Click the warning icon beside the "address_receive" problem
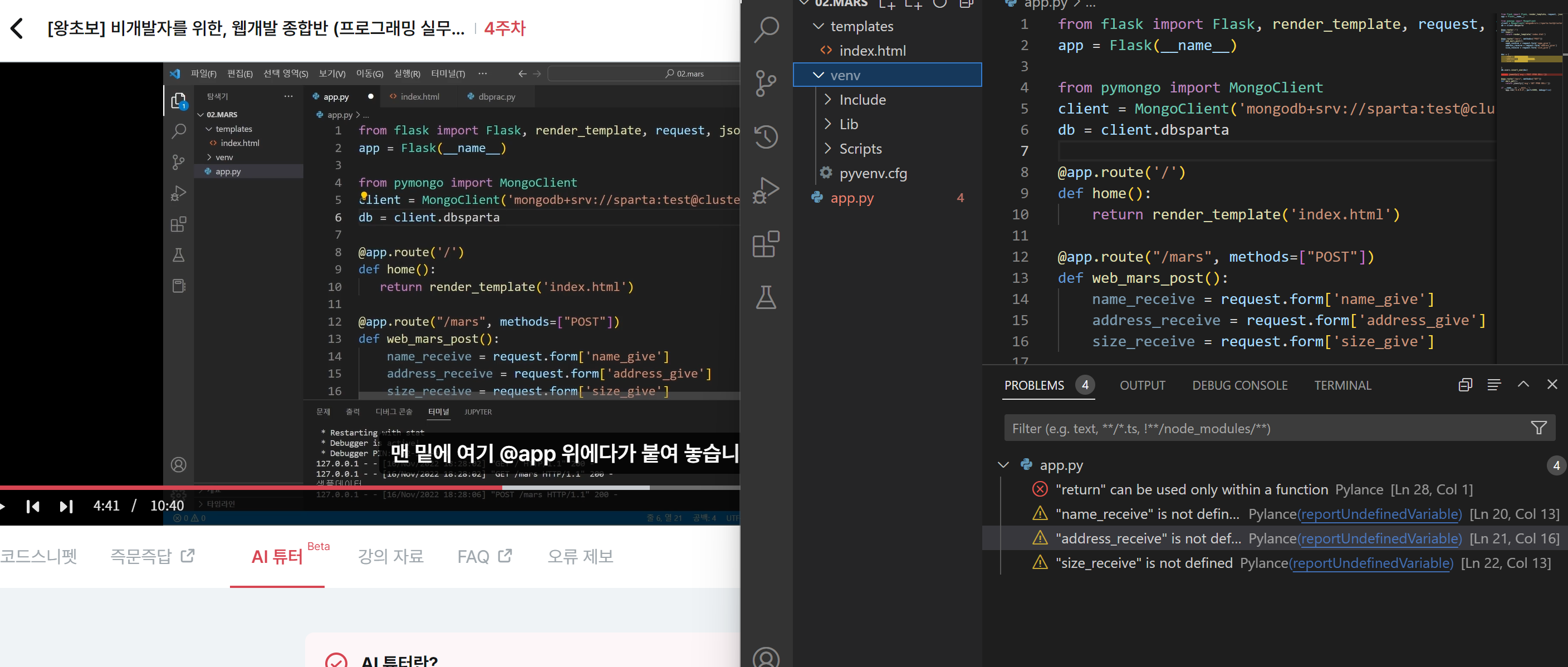Screen dimensions: 1568x667 click(x=1040, y=538)
